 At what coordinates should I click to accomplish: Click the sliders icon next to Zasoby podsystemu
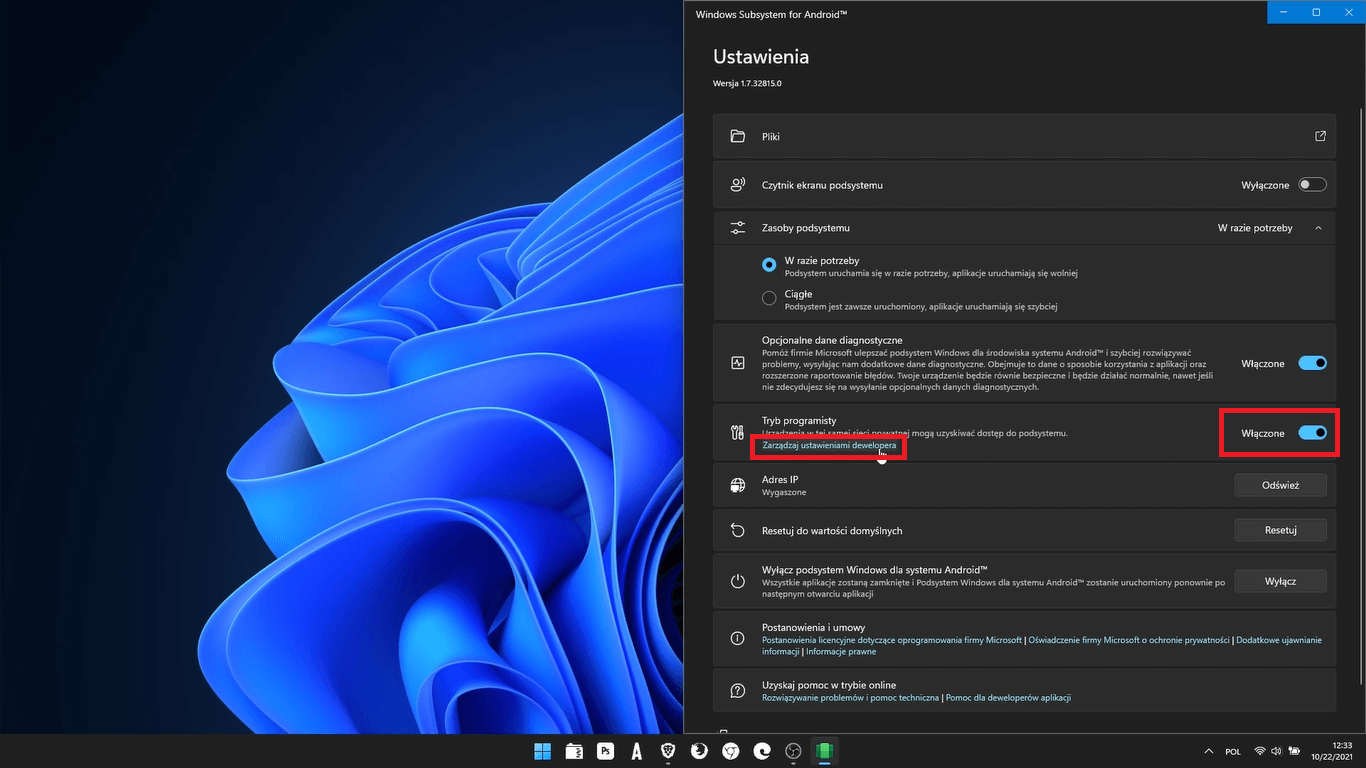pyautogui.click(x=738, y=228)
